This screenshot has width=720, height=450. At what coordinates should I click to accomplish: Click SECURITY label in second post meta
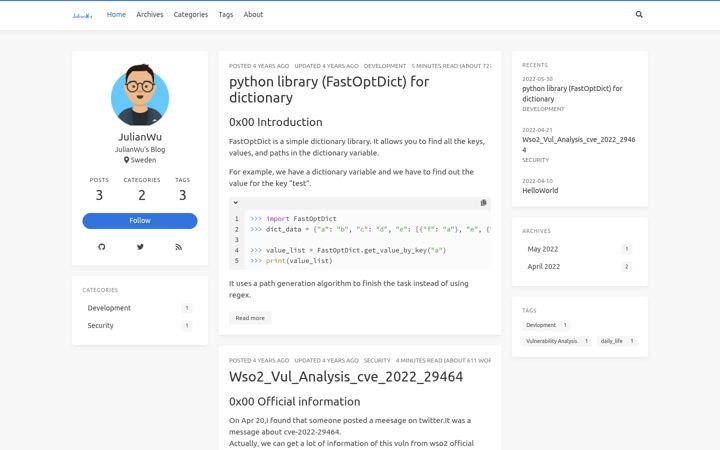click(377, 361)
